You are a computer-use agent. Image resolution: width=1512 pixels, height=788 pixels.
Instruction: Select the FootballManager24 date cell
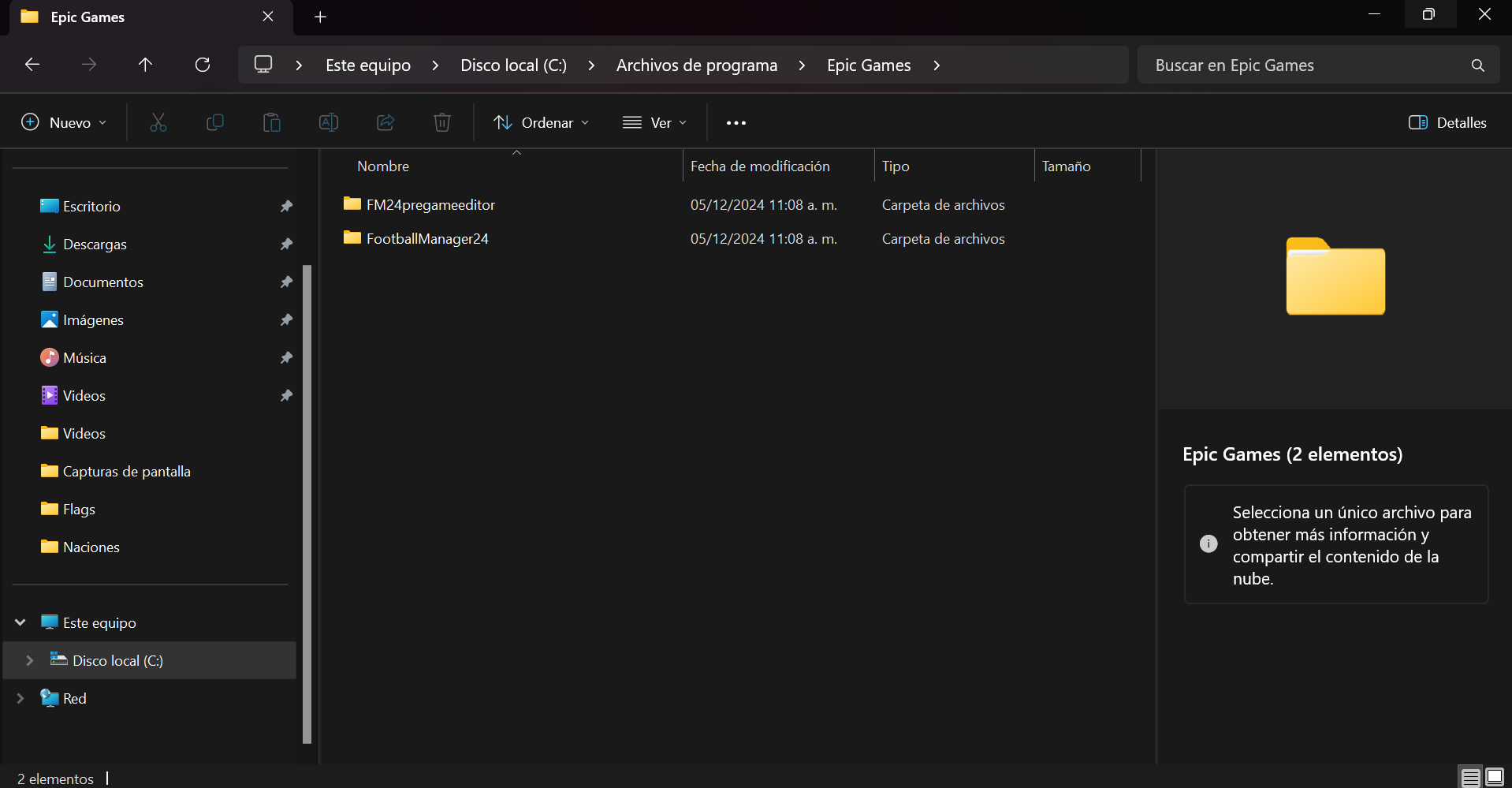coord(764,238)
